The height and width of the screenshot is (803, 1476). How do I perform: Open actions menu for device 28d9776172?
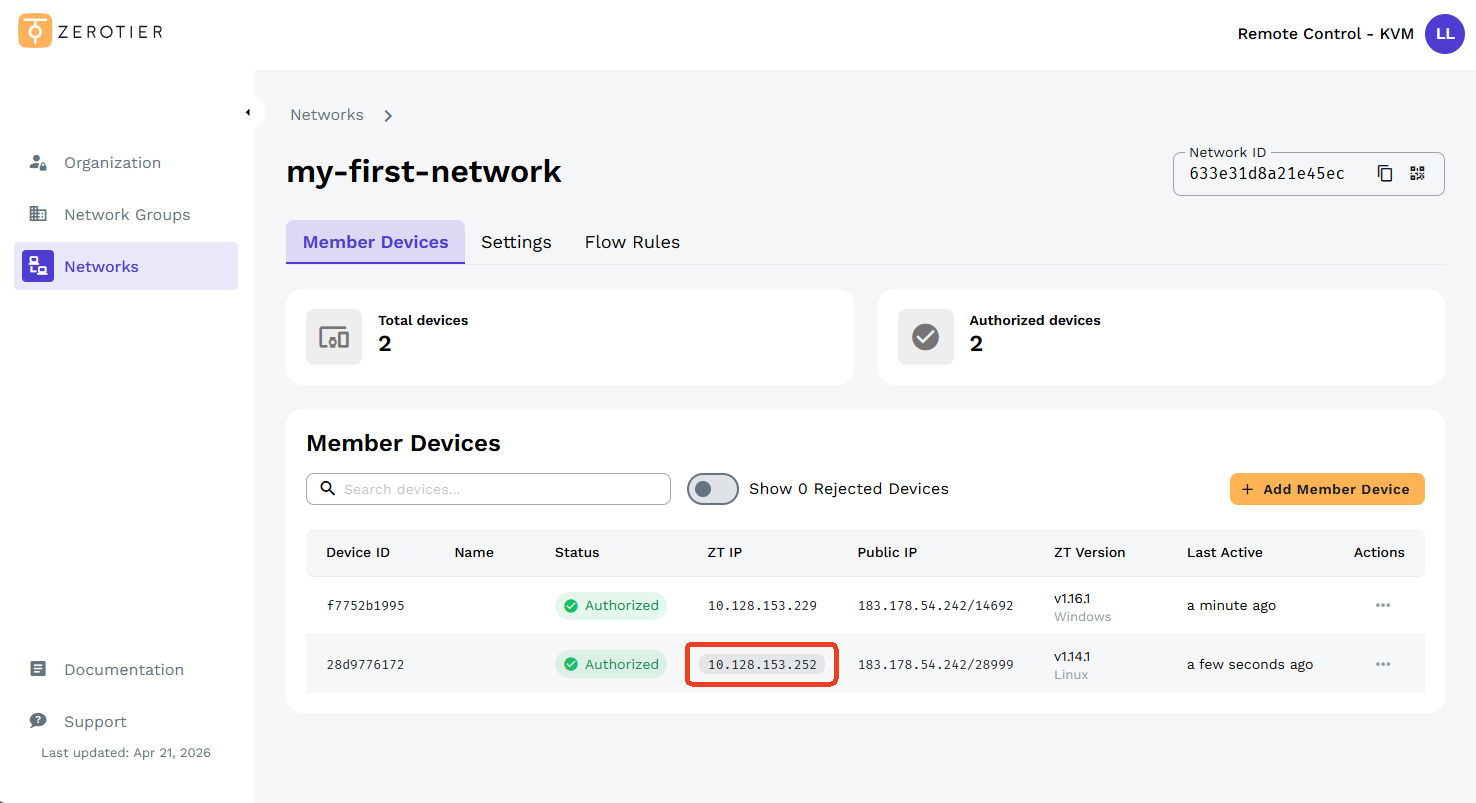pyautogui.click(x=1382, y=664)
